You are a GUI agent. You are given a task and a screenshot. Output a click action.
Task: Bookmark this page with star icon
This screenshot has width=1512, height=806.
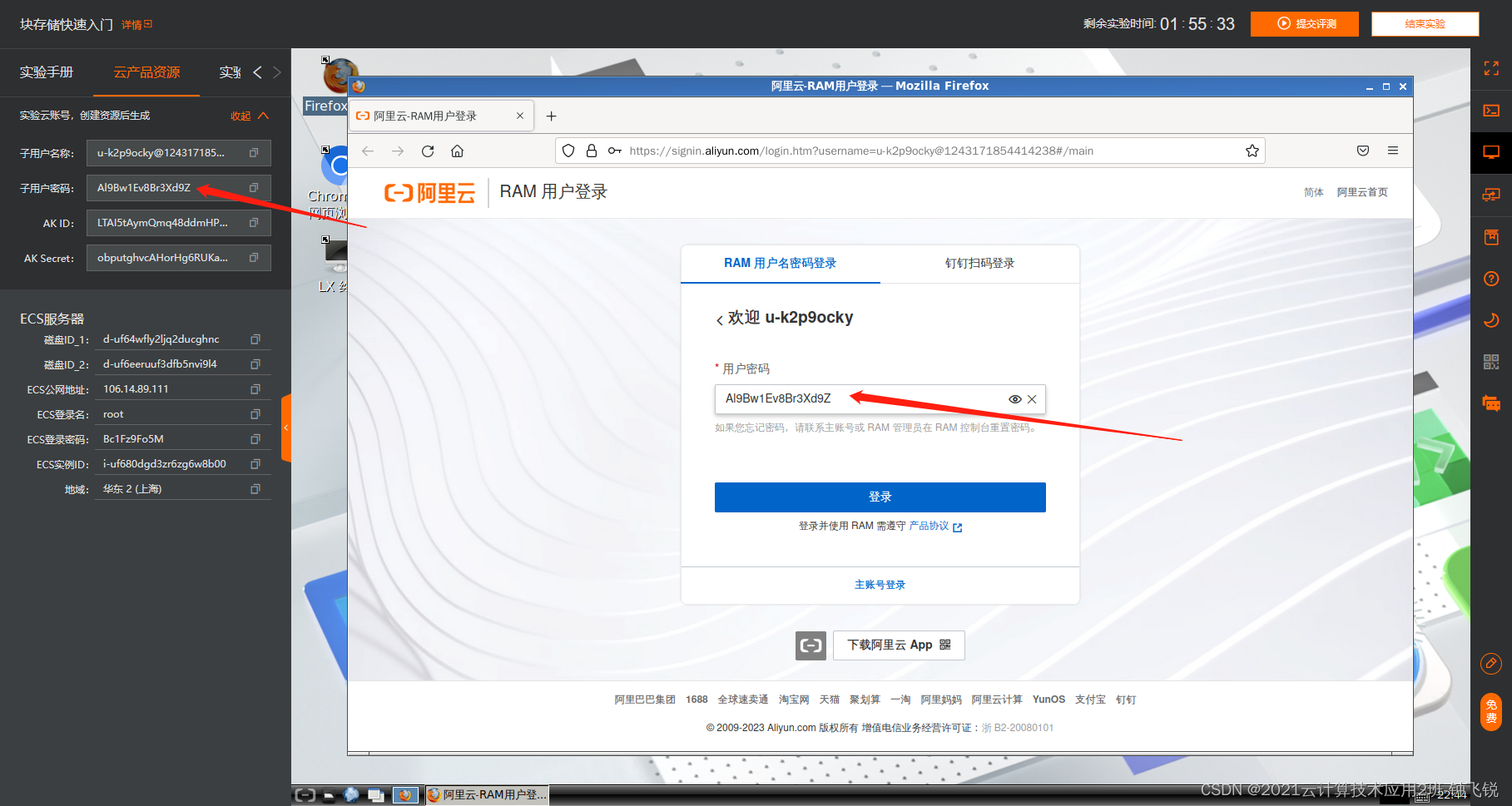(1252, 151)
